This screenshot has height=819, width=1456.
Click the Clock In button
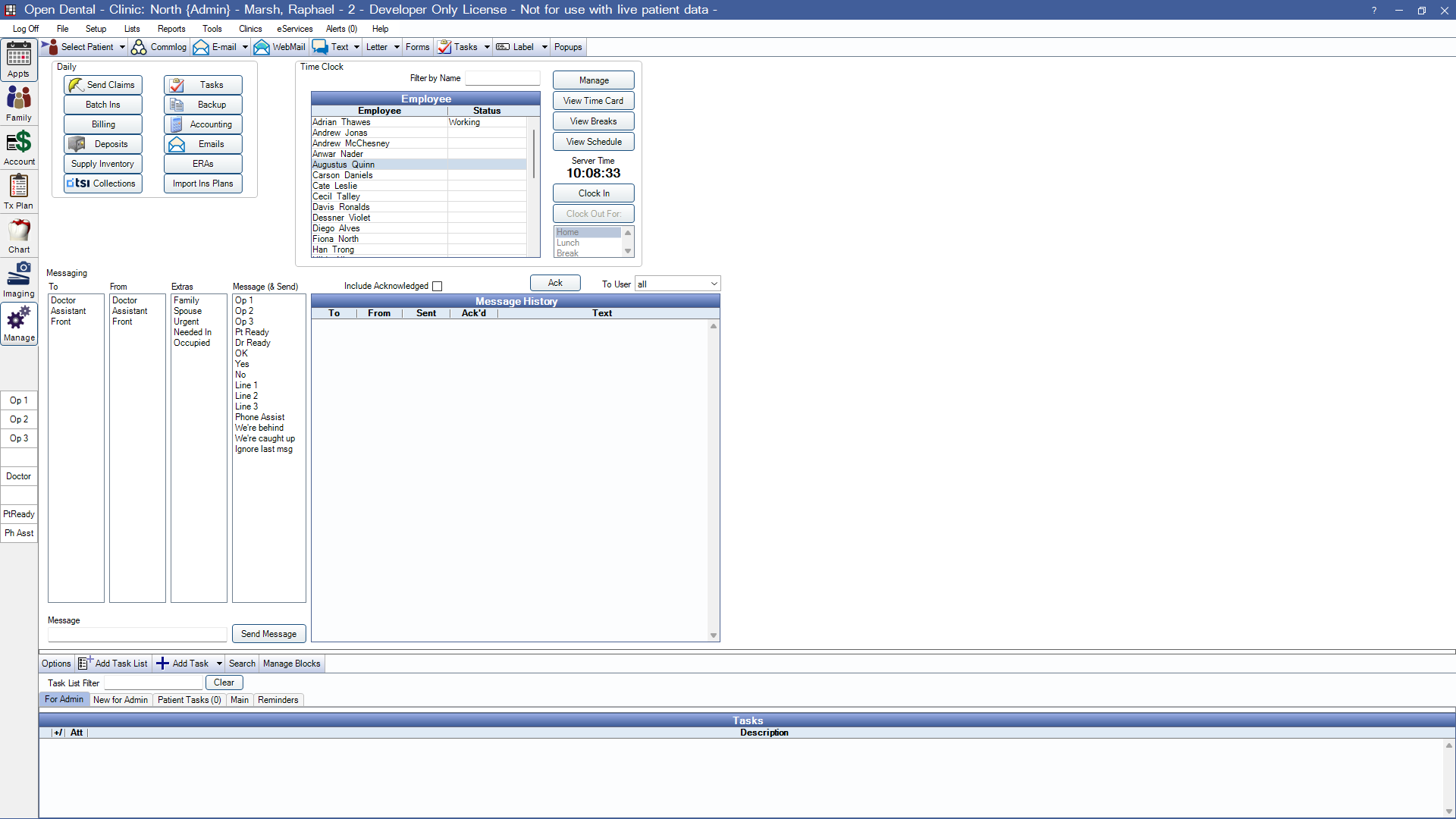click(593, 193)
